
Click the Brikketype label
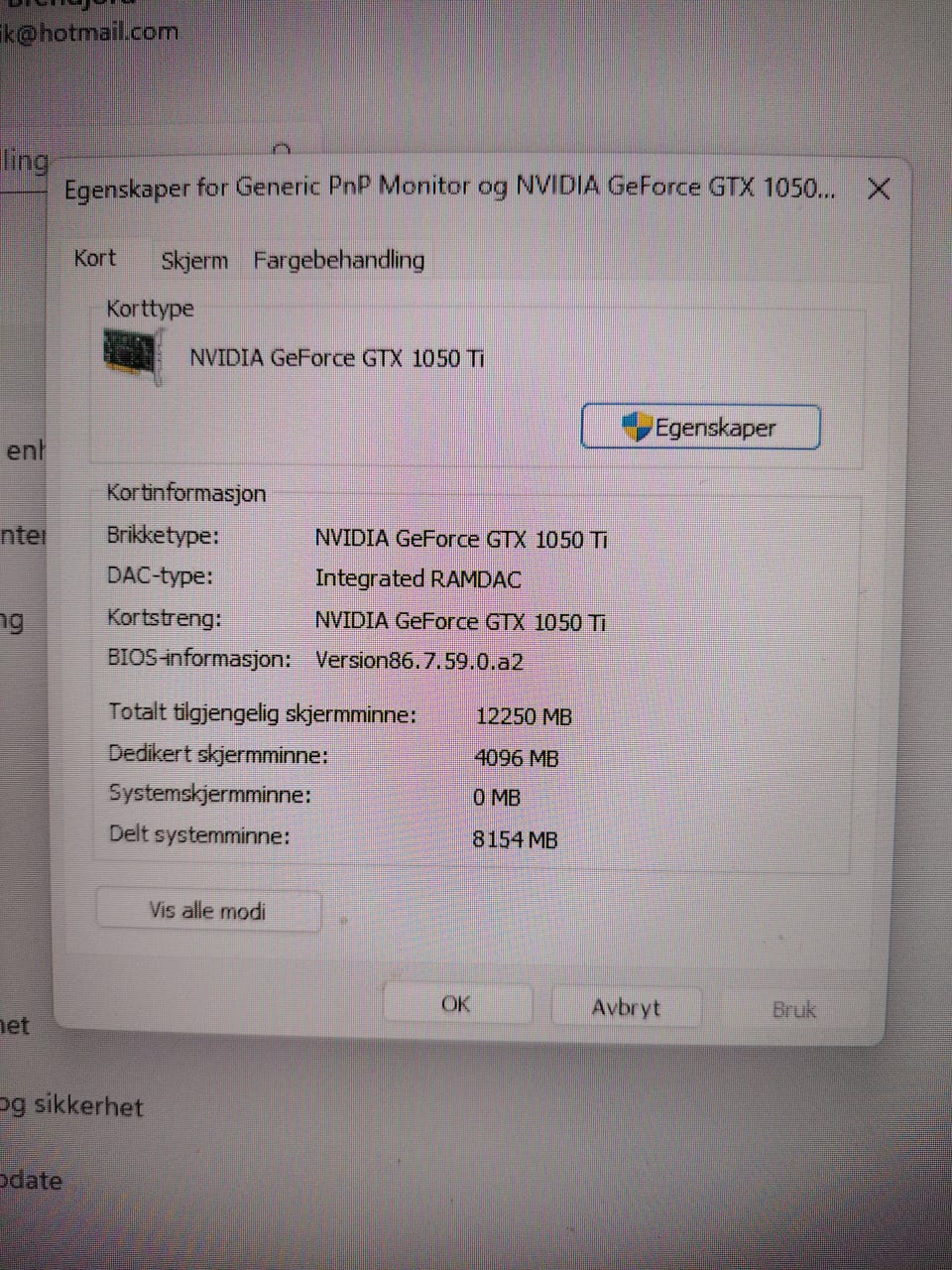[164, 536]
